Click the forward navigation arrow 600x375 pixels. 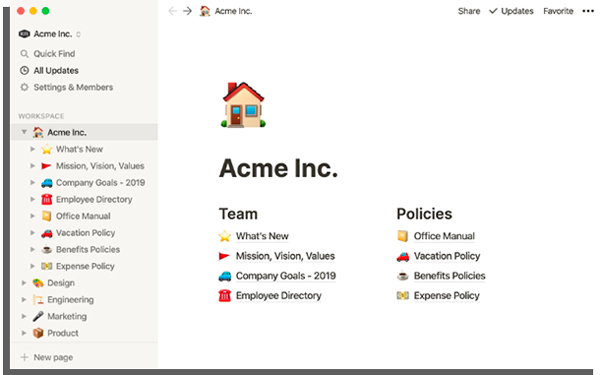click(187, 11)
